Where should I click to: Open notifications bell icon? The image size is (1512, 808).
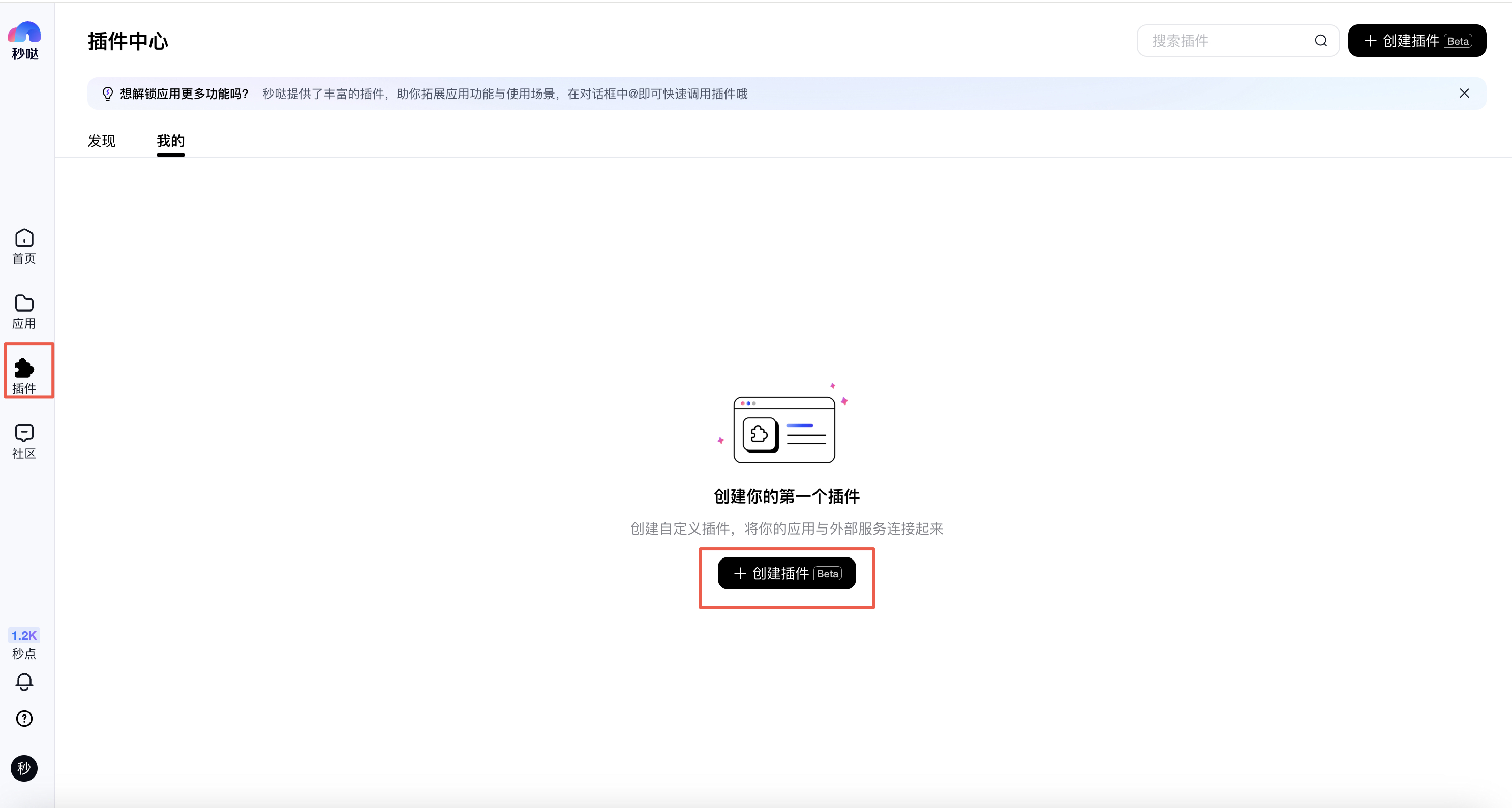[24, 681]
